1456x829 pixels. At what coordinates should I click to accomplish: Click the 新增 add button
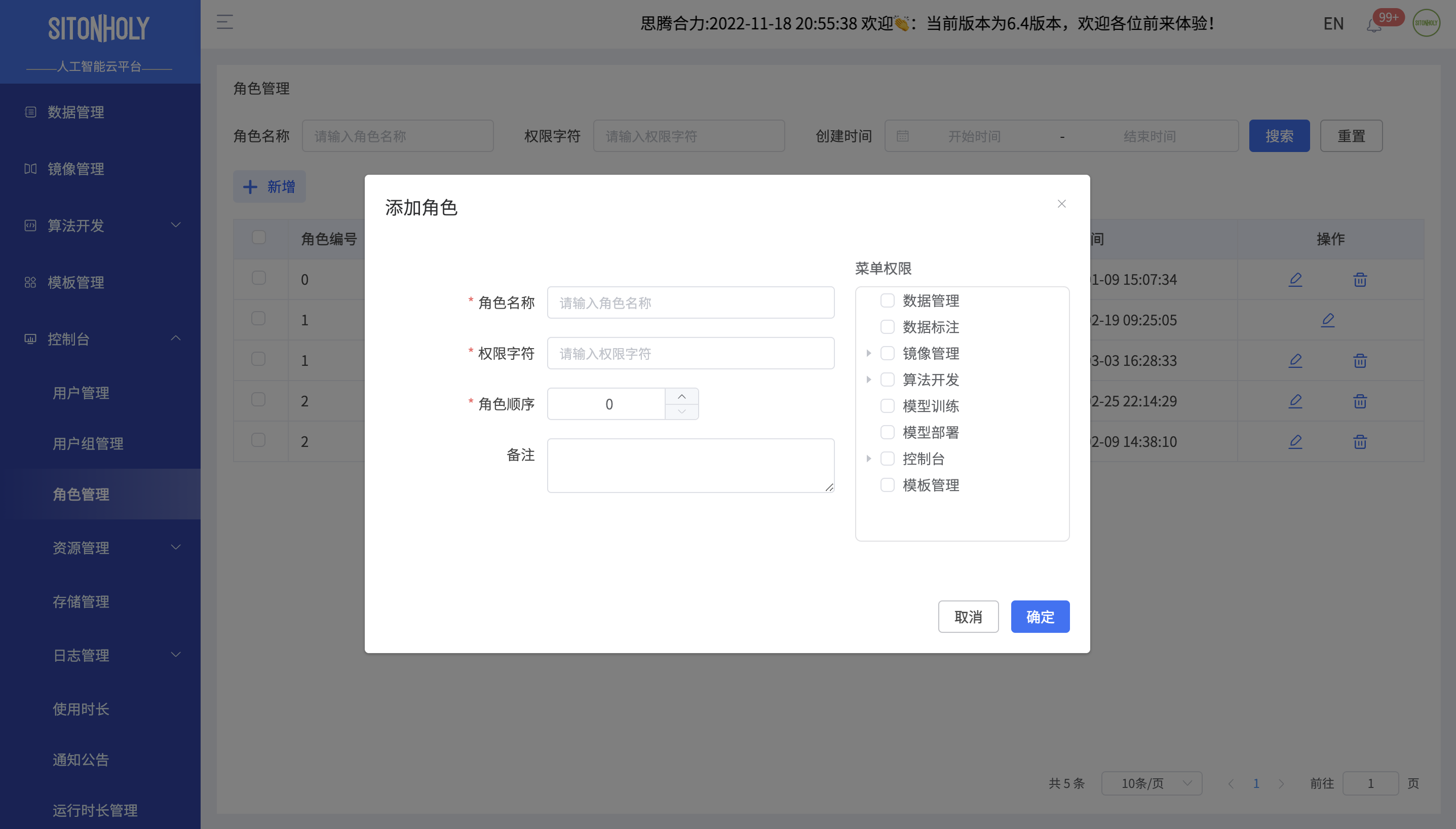click(269, 187)
